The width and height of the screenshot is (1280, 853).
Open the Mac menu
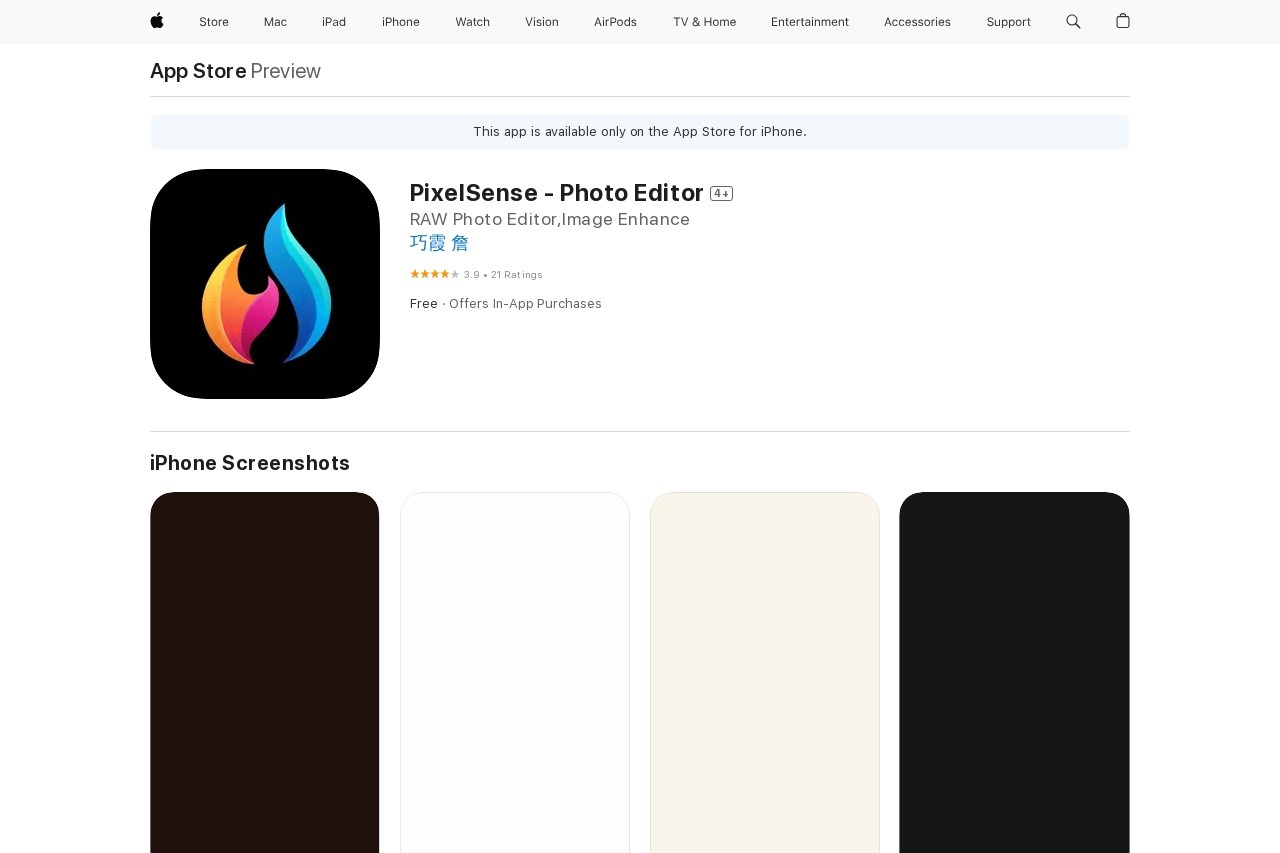275,22
